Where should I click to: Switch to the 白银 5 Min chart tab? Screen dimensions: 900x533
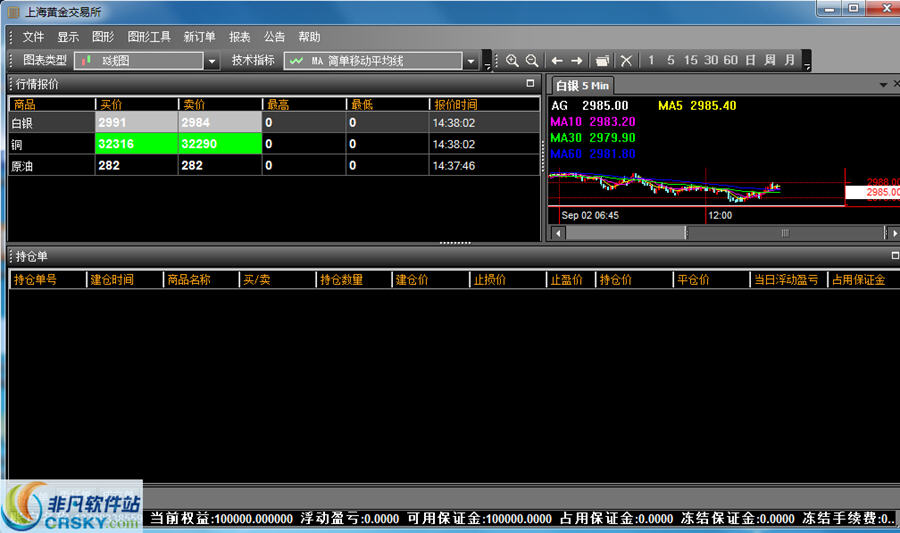click(x=582, y=85)
